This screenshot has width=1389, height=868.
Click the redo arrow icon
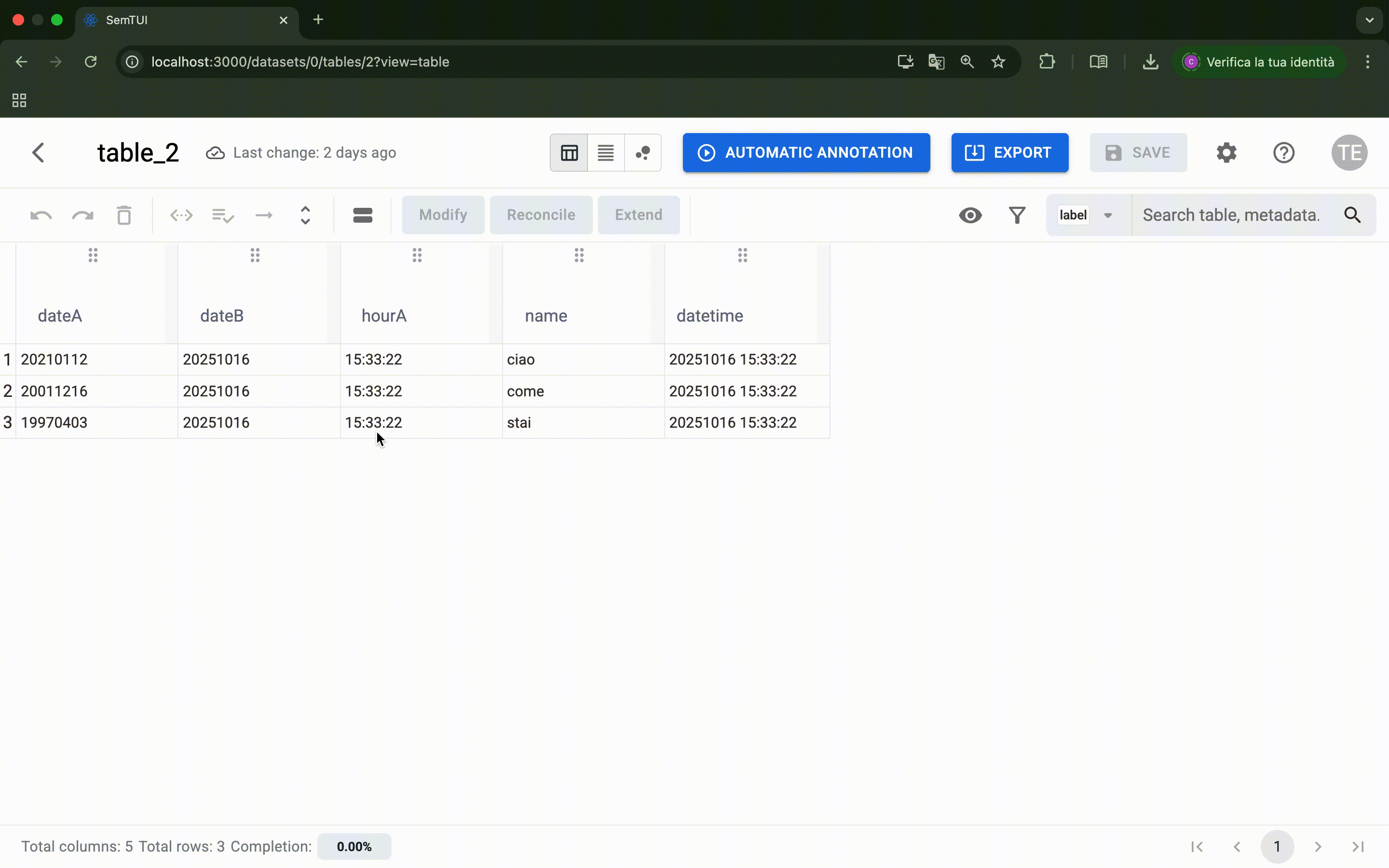point(82,215)
